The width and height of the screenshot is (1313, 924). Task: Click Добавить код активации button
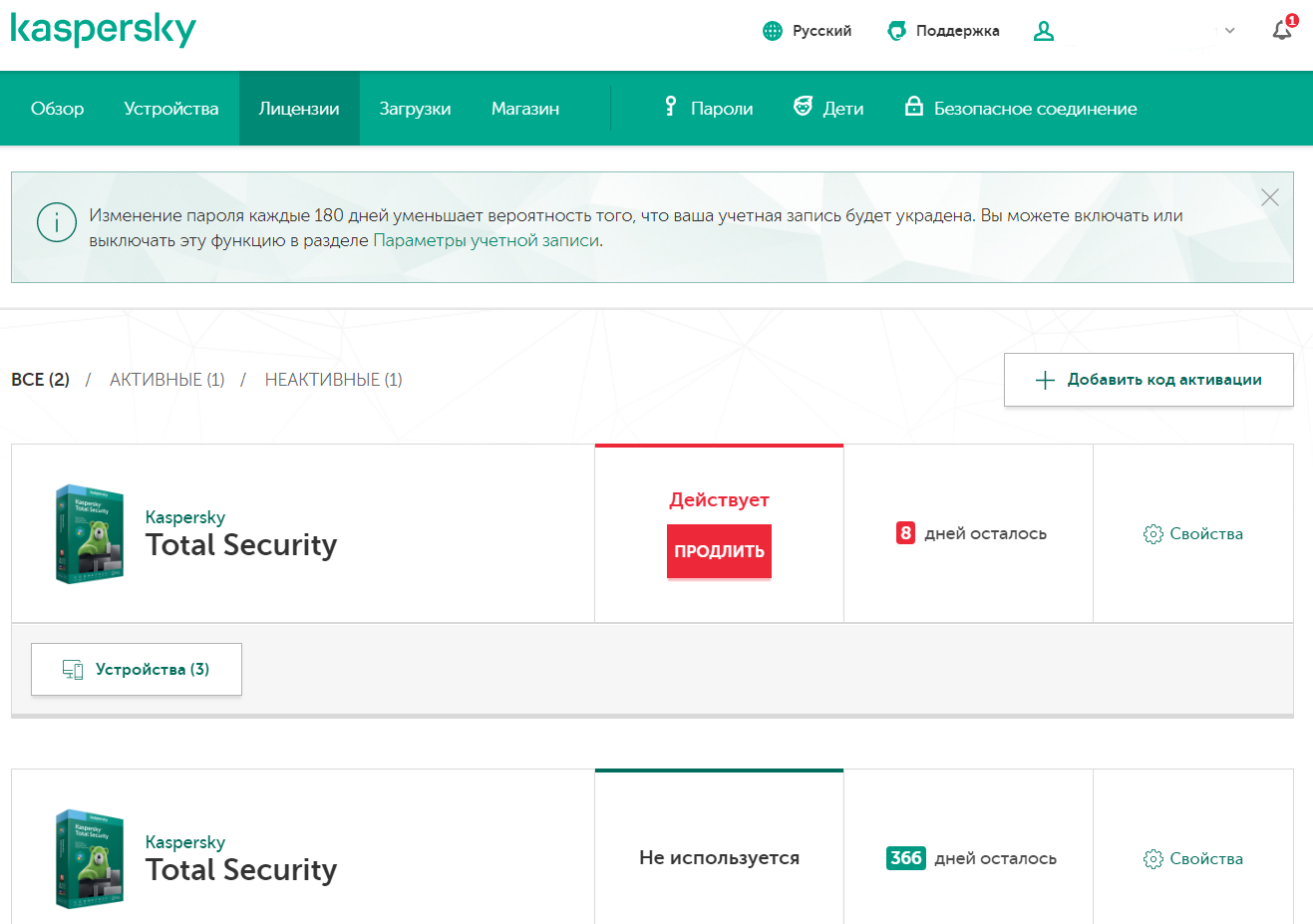[1149, 380]
